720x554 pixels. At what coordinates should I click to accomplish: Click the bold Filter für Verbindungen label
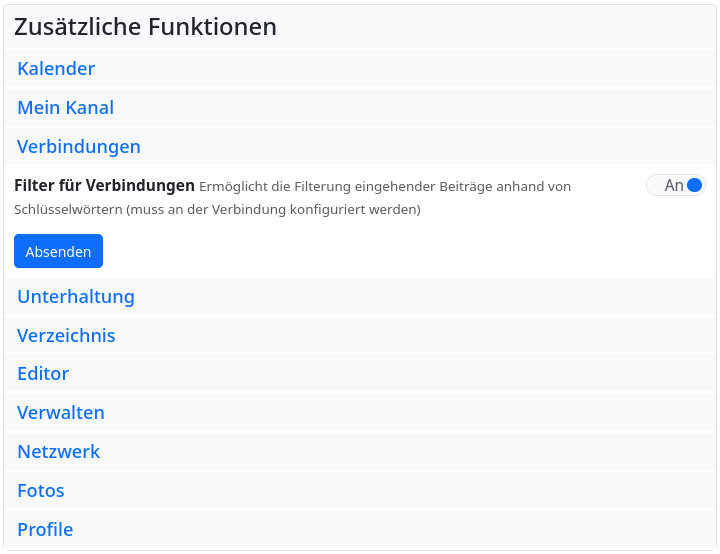[x=104, y=185]
